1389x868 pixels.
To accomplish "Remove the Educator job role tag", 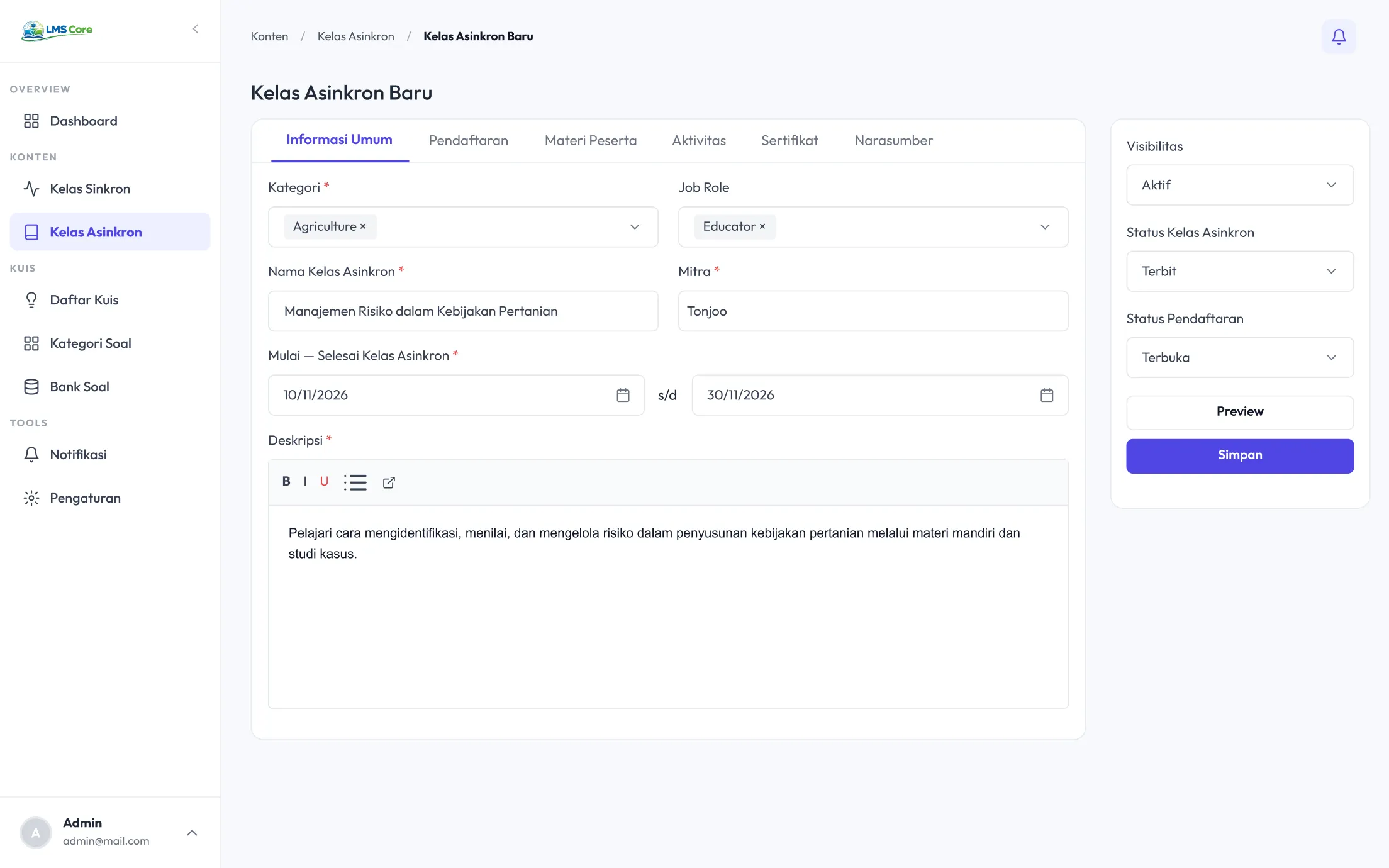I will [x=762, y=226].
